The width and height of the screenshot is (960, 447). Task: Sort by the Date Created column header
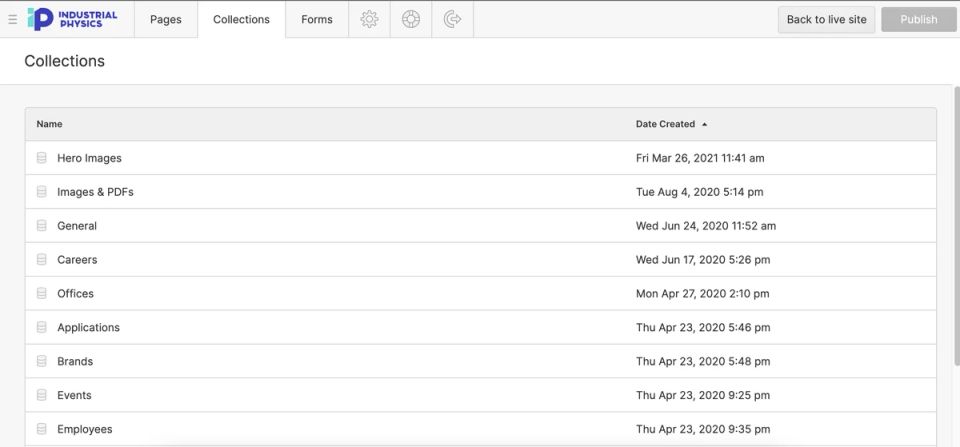pyautogui.click(x=665, y=124)
